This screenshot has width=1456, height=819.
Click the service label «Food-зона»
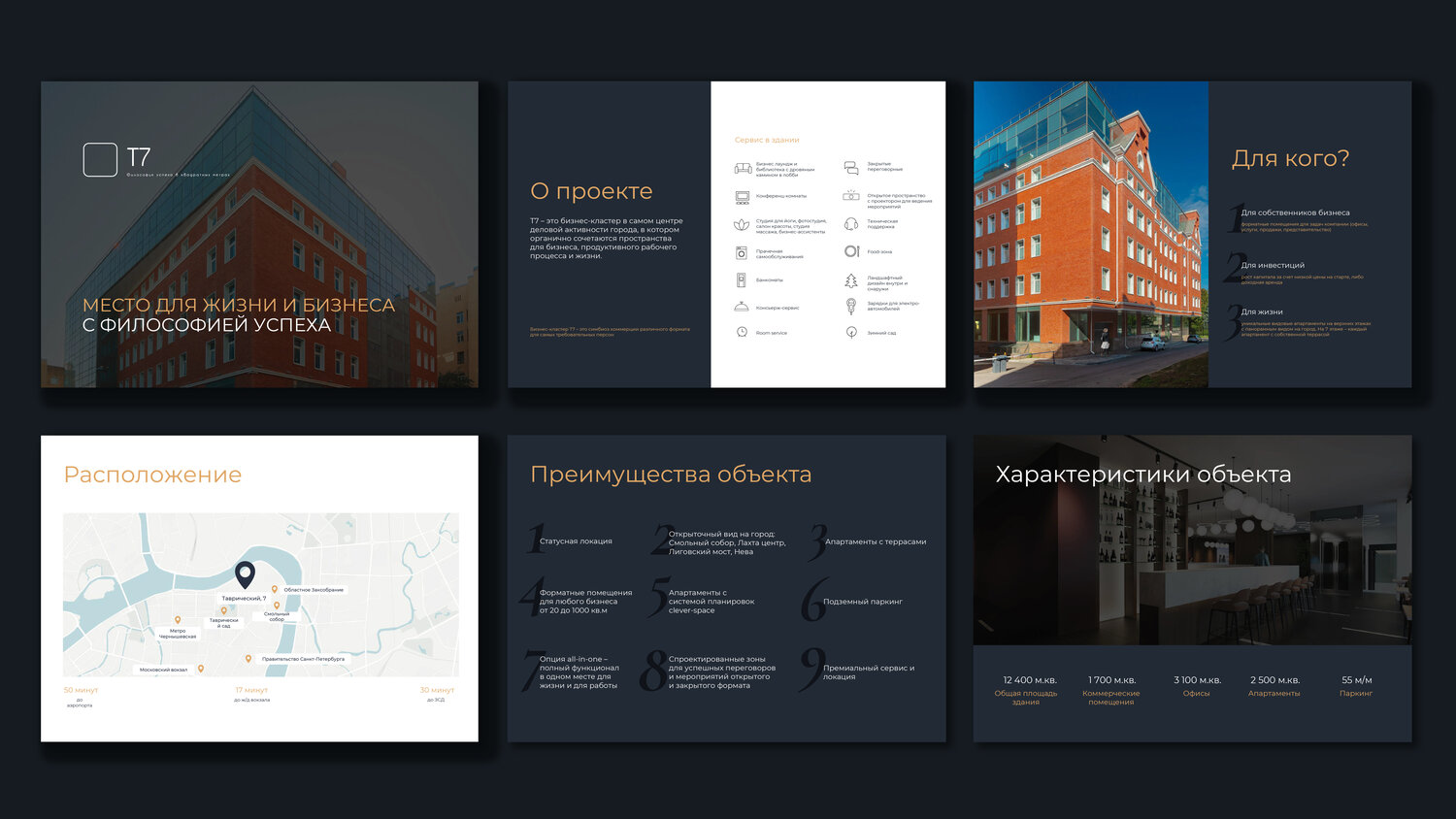(879, 251)
